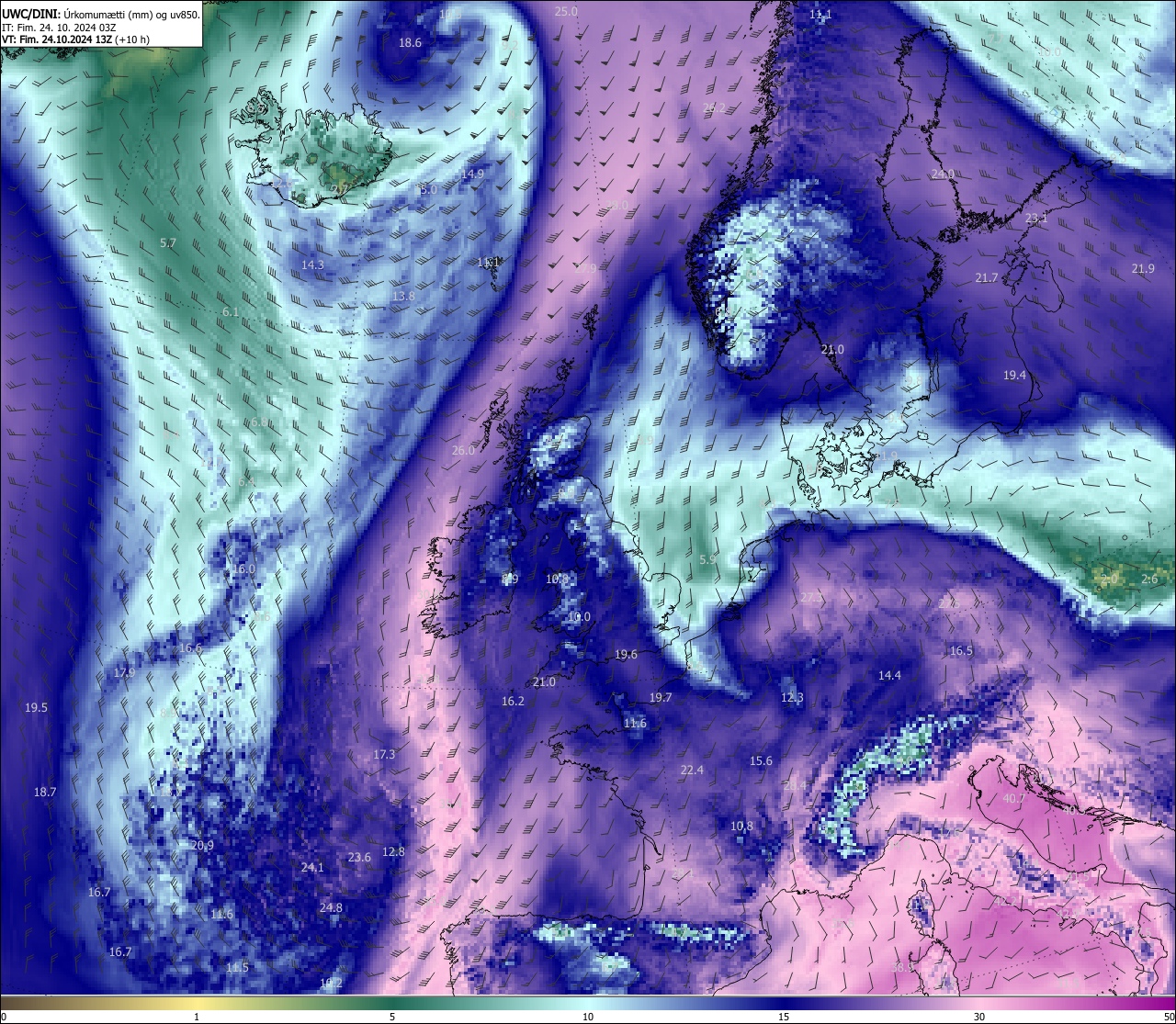Click the 25.0 value at the top edge
This screenshot has width=1176, height=1024.
[x=566, y=11]
